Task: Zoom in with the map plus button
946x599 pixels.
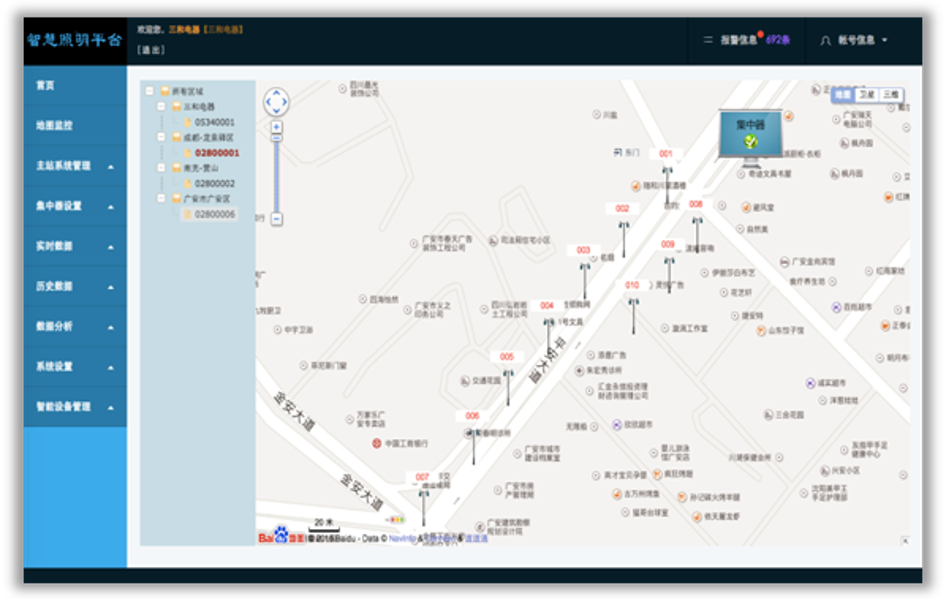Action: (x=276, y=127)
